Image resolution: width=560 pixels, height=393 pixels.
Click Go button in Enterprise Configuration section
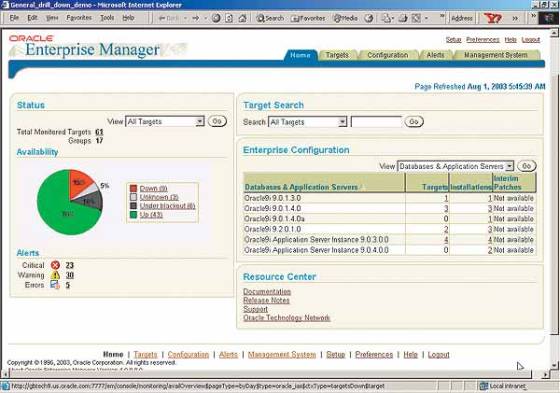pos(527,166)
